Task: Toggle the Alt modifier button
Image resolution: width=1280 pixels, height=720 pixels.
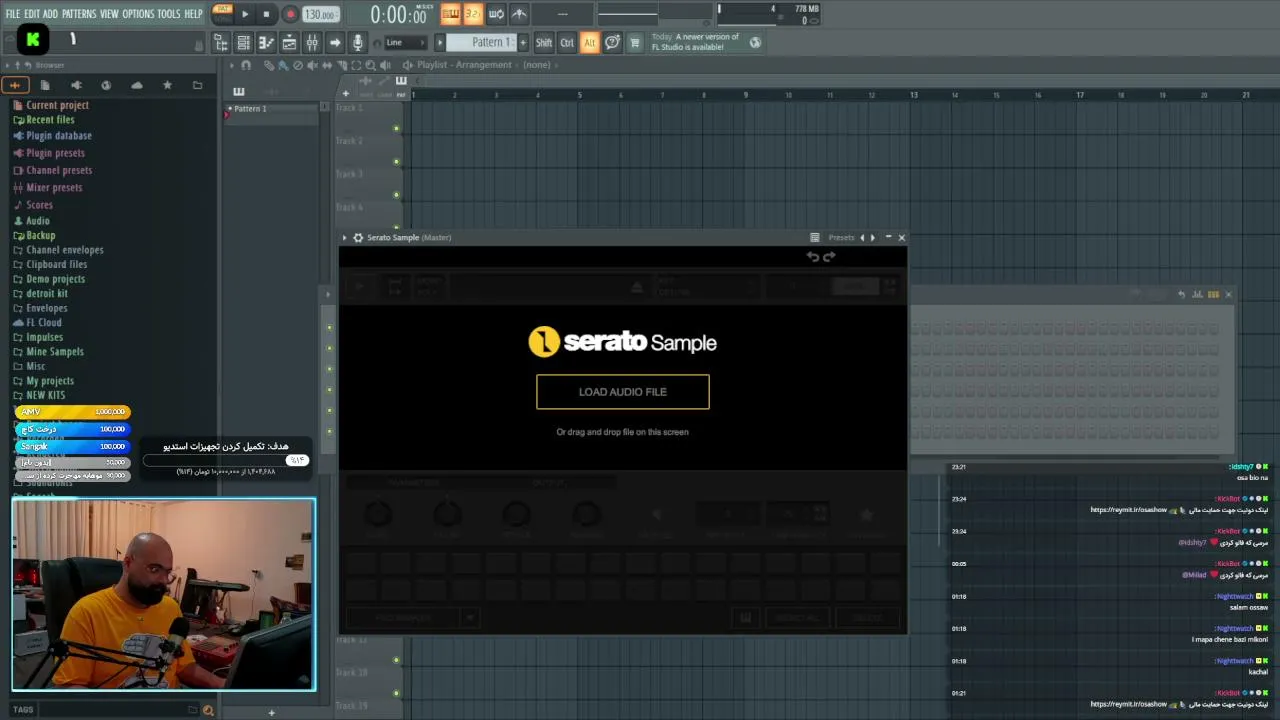Action: (589, 42)
